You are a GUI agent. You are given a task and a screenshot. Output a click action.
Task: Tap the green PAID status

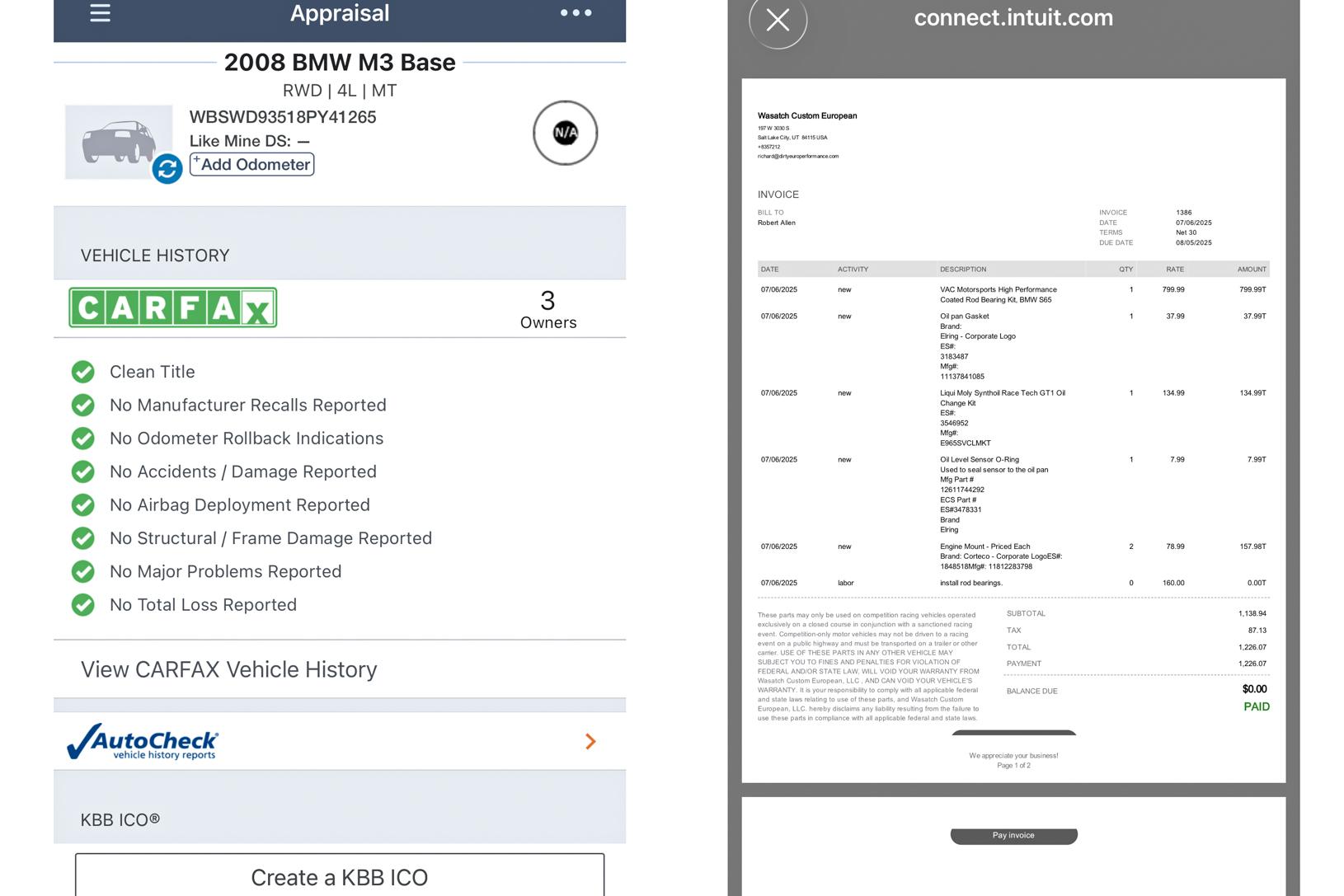1257,706
